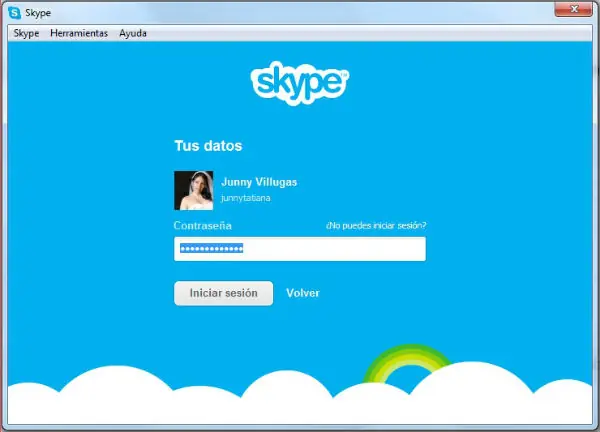Focus the Contraseña password field
The height and width of the screenshot is (432, 600).
(300, 249)
